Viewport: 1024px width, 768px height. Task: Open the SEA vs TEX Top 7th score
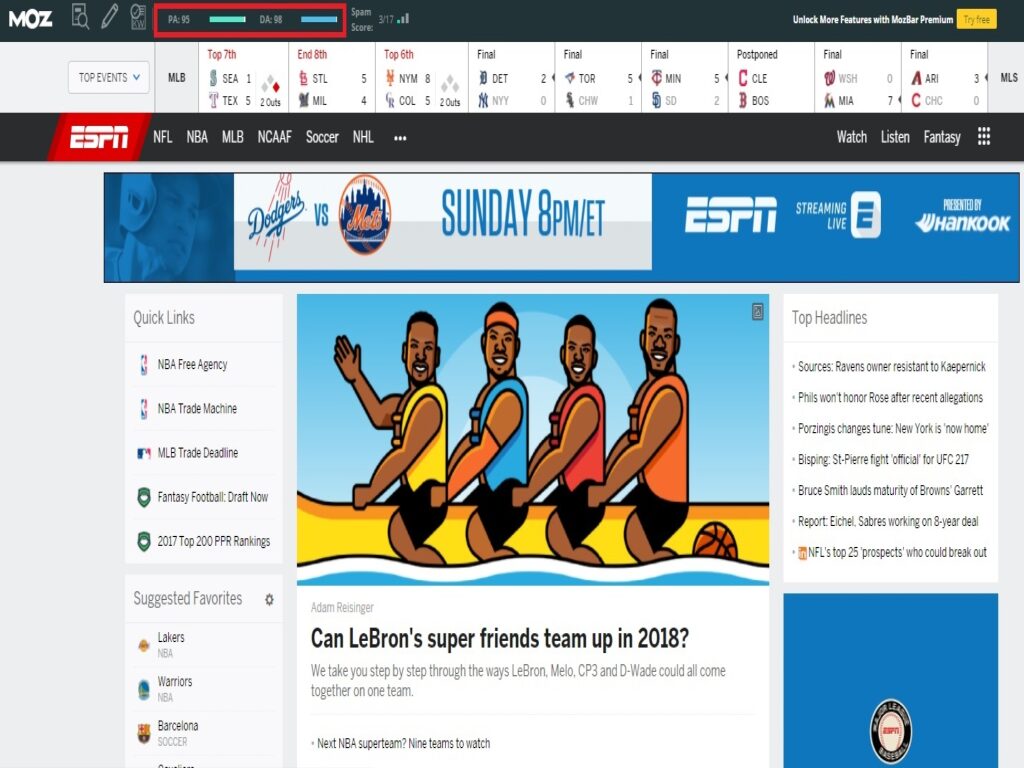(x=244, y=77)
